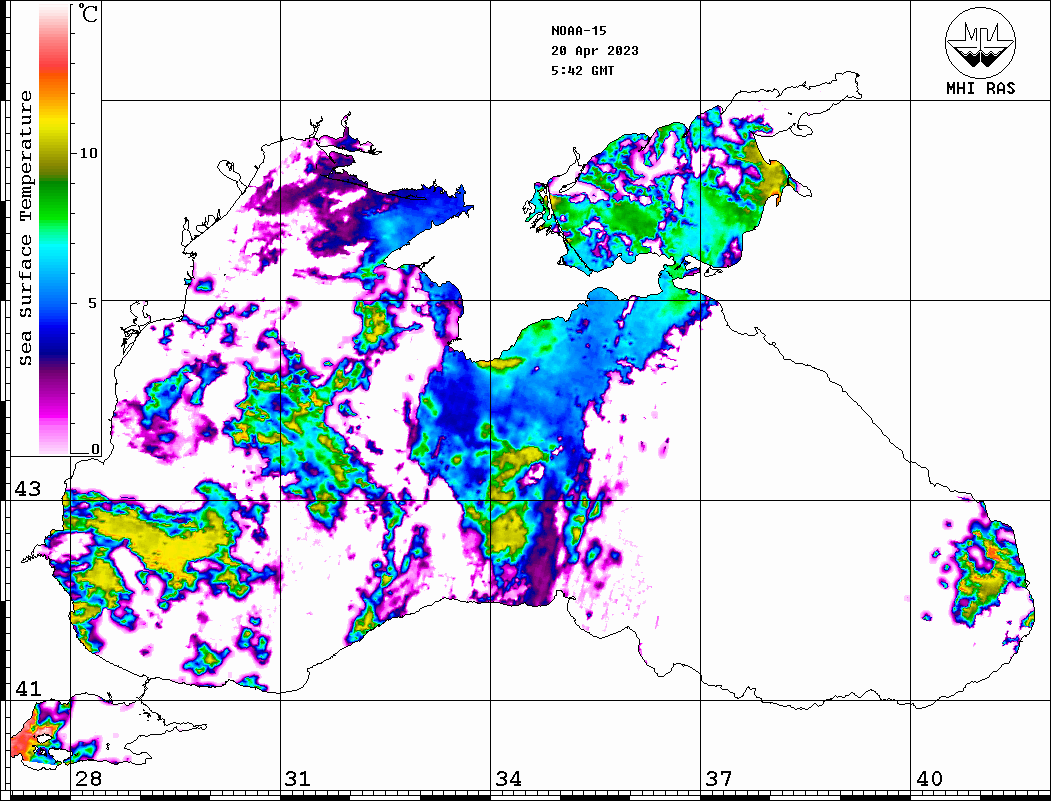
Task: Click the longitude label '34'
Action: point(508,779)
